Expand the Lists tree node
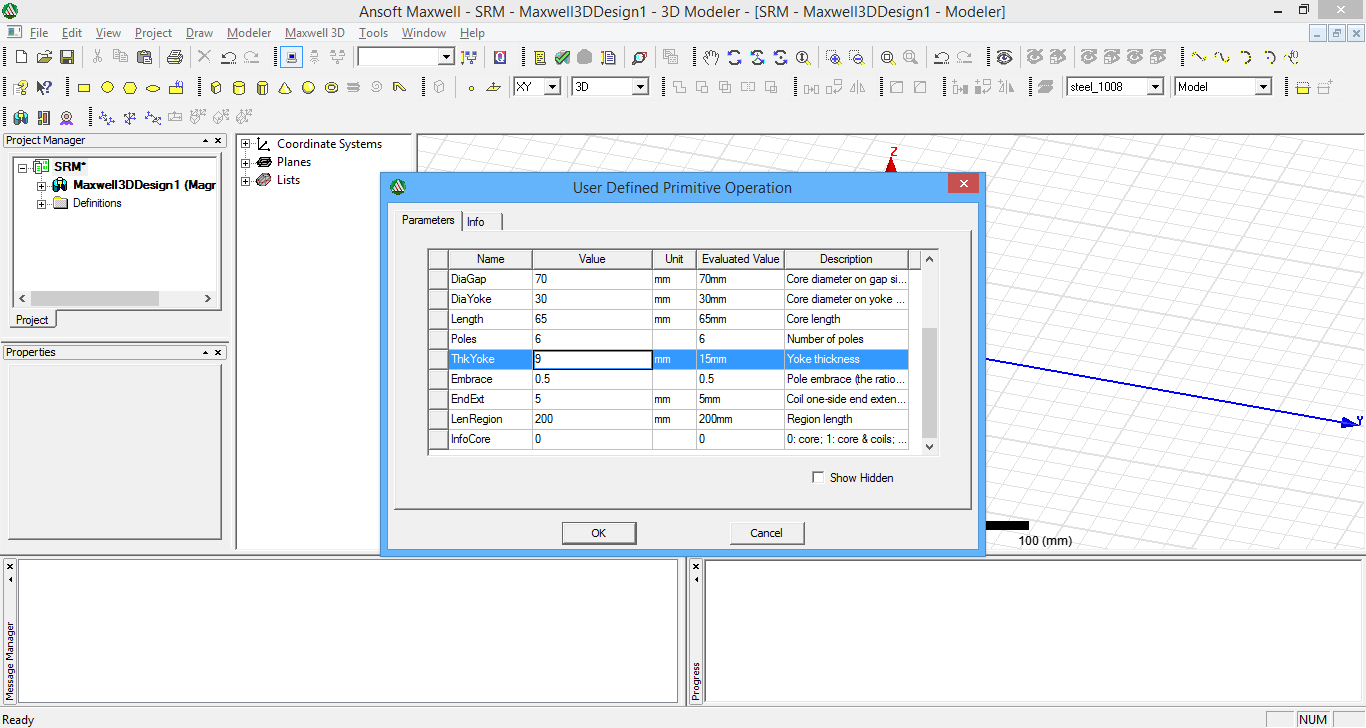1366x728 pixels. 246,180
